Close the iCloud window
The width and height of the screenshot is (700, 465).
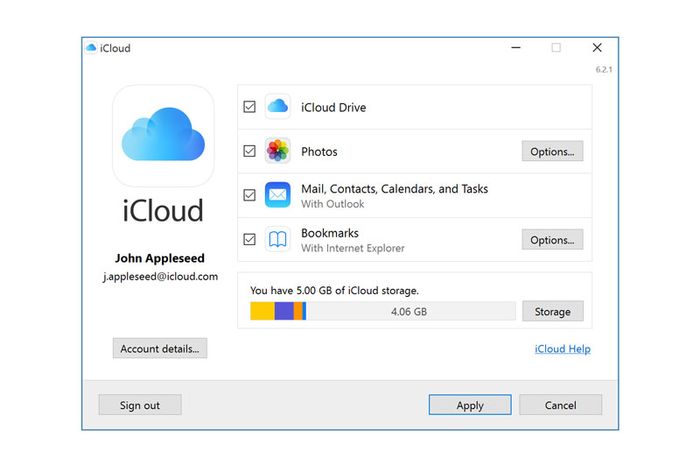click(x=597, y=47)
